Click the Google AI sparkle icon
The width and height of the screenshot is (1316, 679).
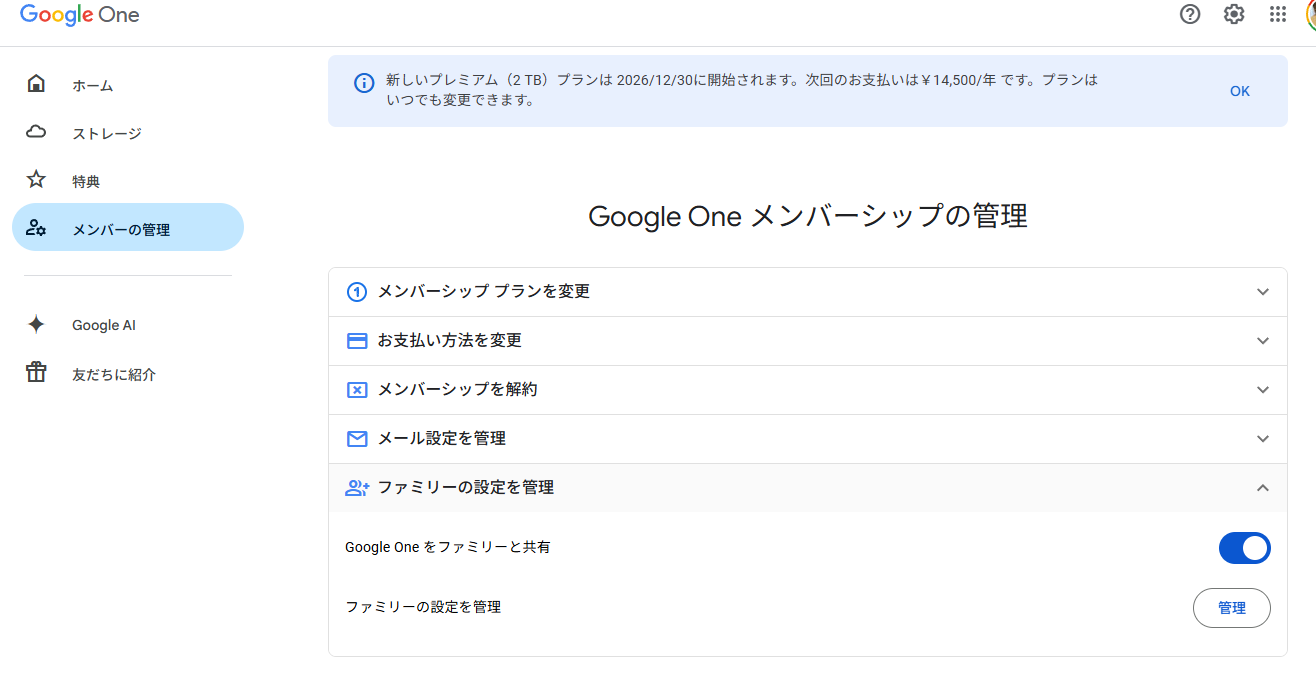[36, 324]
